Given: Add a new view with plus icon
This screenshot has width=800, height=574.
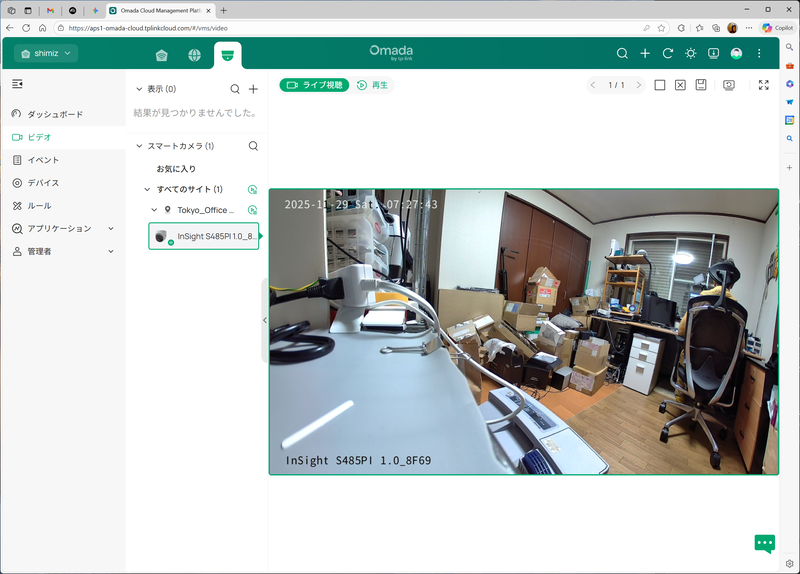Looking at the screenshot, I should point(253,89).
